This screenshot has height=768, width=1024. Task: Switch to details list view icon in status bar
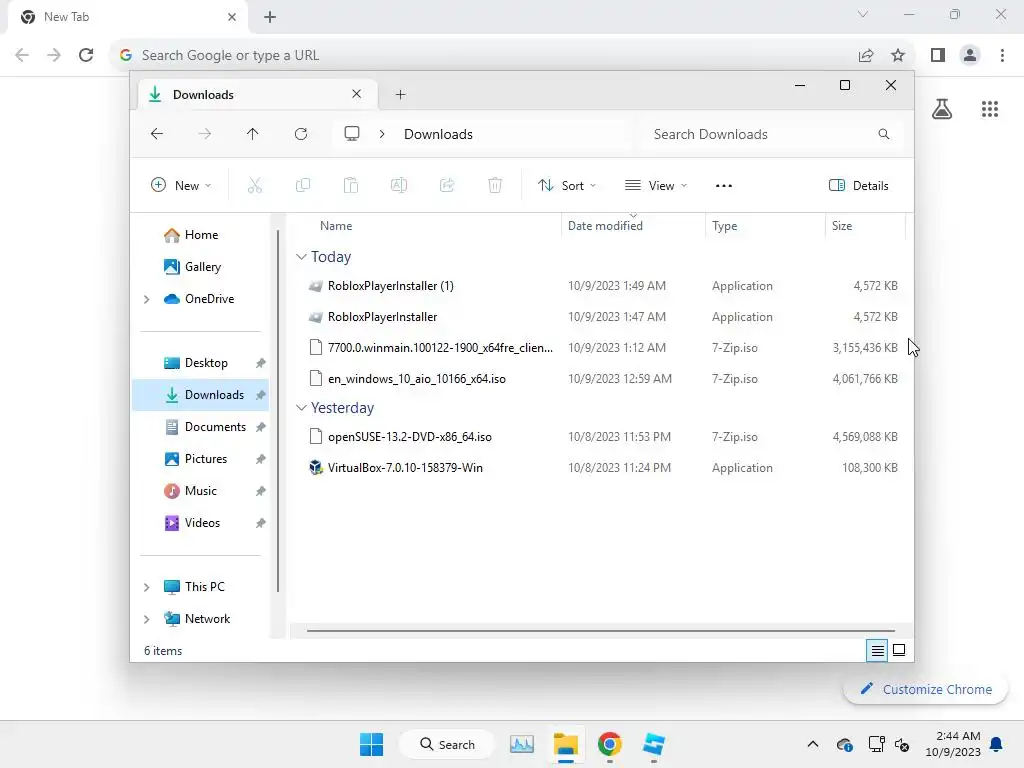[877, 650]
